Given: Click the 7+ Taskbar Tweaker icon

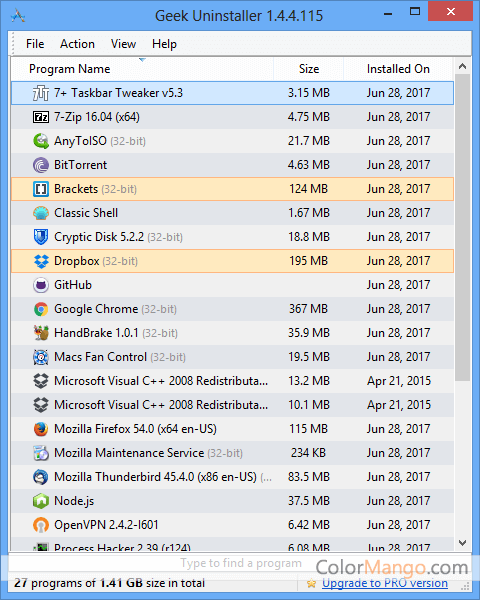Looking at the screenshot, I should [x=41, y=93].
